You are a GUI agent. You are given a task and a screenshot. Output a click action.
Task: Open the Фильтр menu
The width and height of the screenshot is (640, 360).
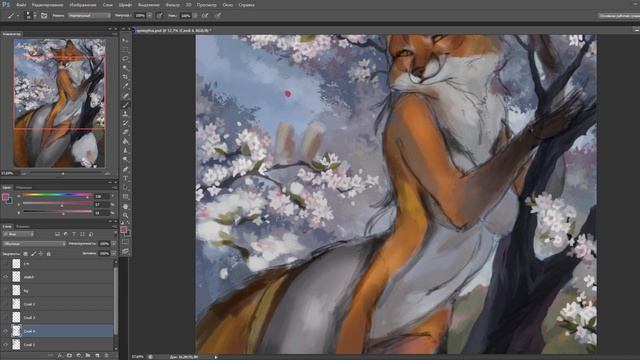point(173,5)
